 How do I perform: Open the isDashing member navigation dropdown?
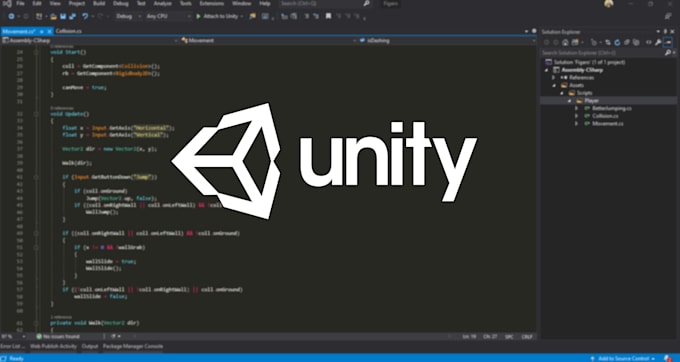(448, 40)
